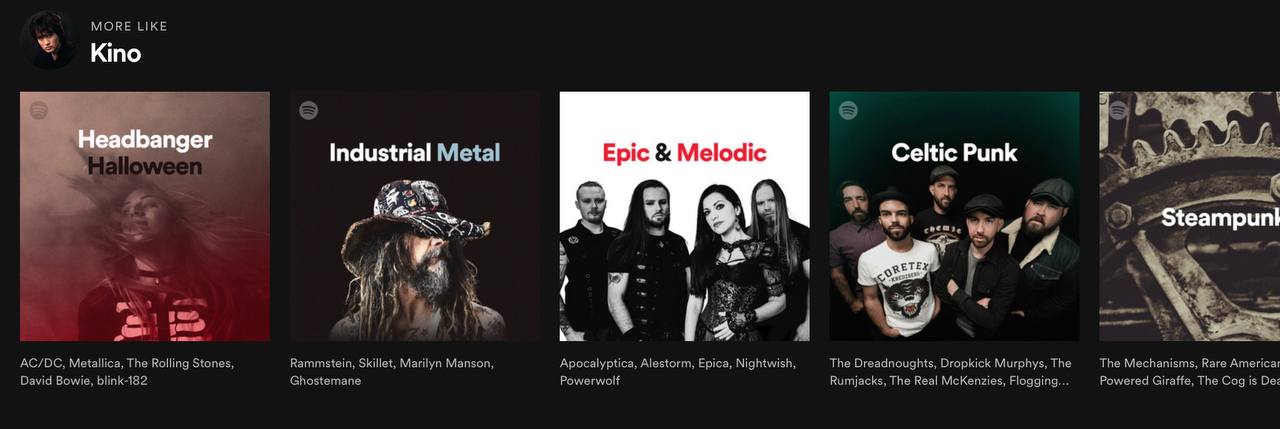Select The Dreadnoughts, Dropkick Murphys description
This screenshot has width=1280, height=429.
pos(951,372)
